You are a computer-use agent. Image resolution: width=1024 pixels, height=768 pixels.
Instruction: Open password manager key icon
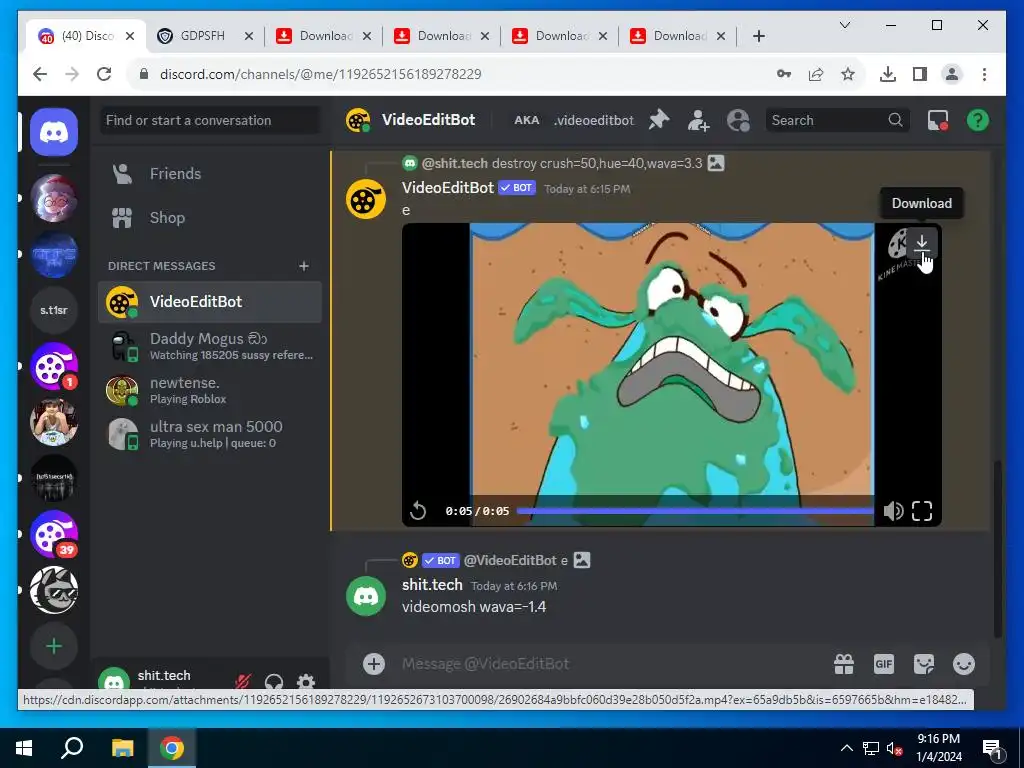(784, 74)
